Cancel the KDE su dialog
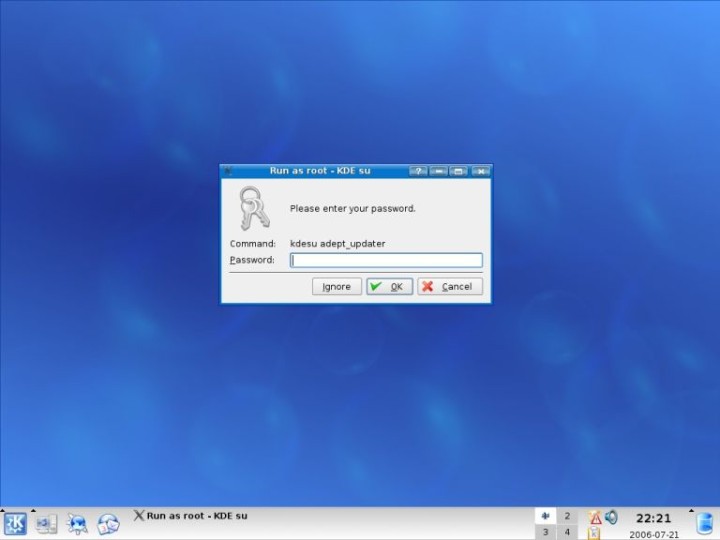Viewport: 720px width, 540px height. click(450, 287)
